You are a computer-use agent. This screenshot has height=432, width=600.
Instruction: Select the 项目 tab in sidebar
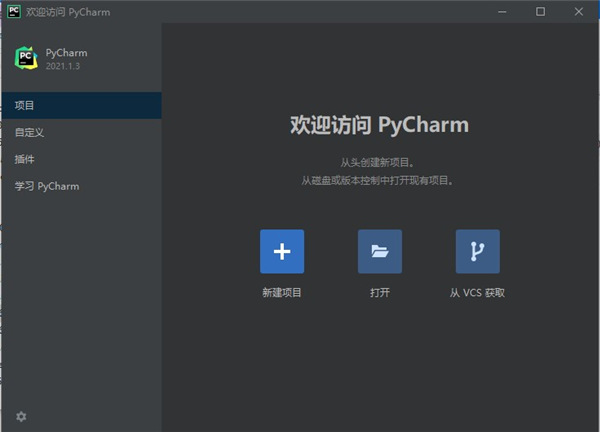point(82,105)
